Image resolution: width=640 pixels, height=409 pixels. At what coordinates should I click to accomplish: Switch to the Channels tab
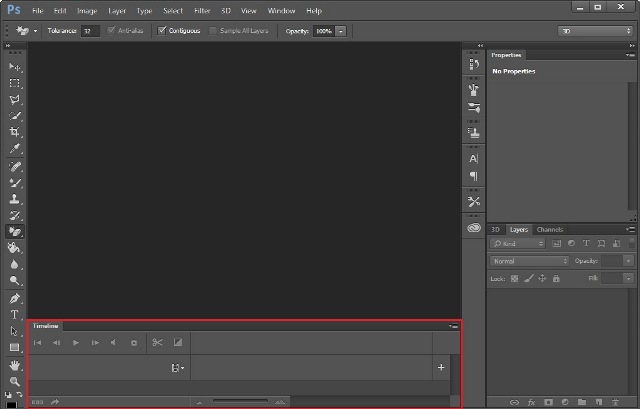point(550,229)
